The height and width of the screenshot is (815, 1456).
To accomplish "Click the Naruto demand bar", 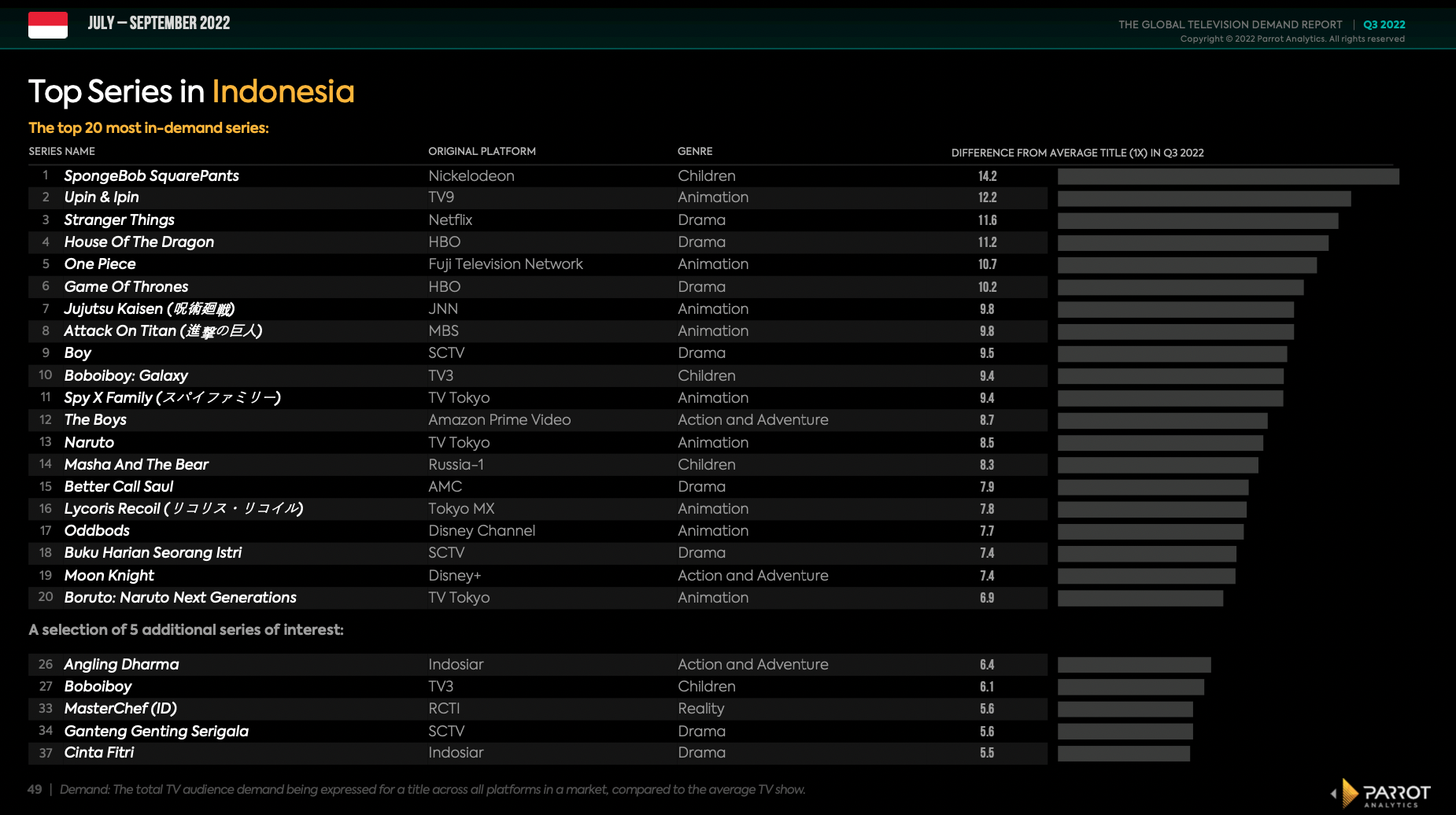I will [x=1160, y=443].
